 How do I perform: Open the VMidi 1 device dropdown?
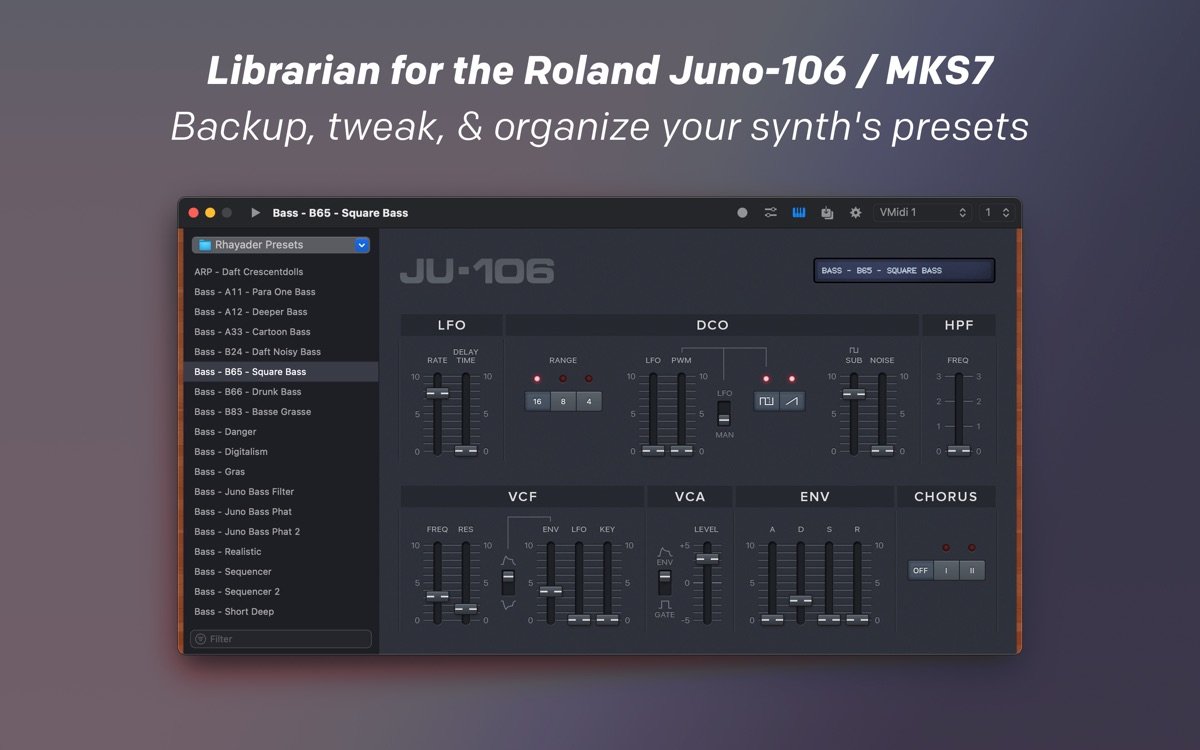[x=922, y=212]
